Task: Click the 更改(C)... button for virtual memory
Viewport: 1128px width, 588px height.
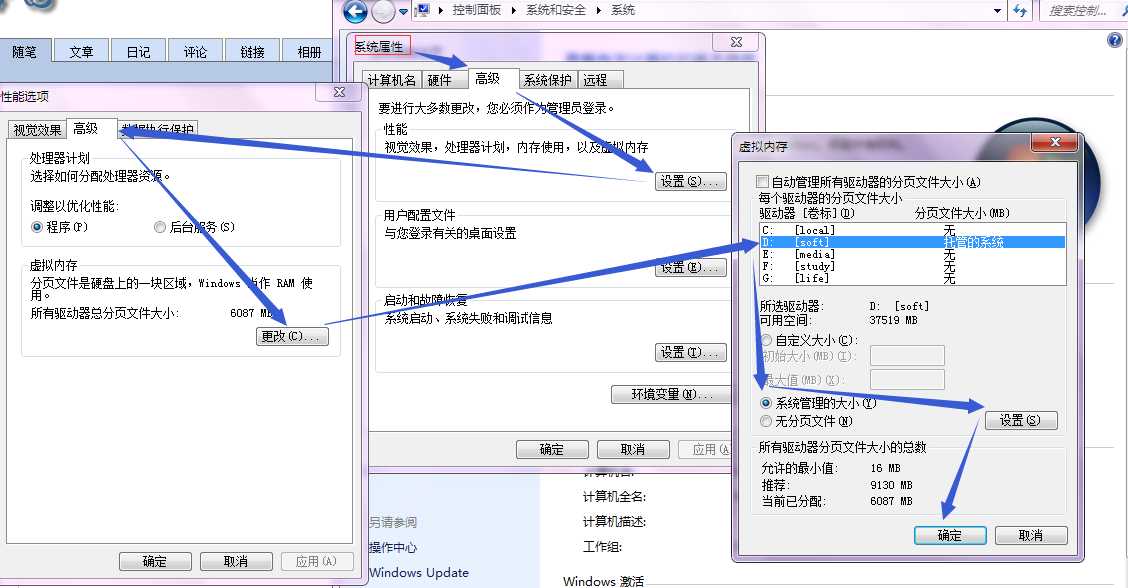Action: 292,336
